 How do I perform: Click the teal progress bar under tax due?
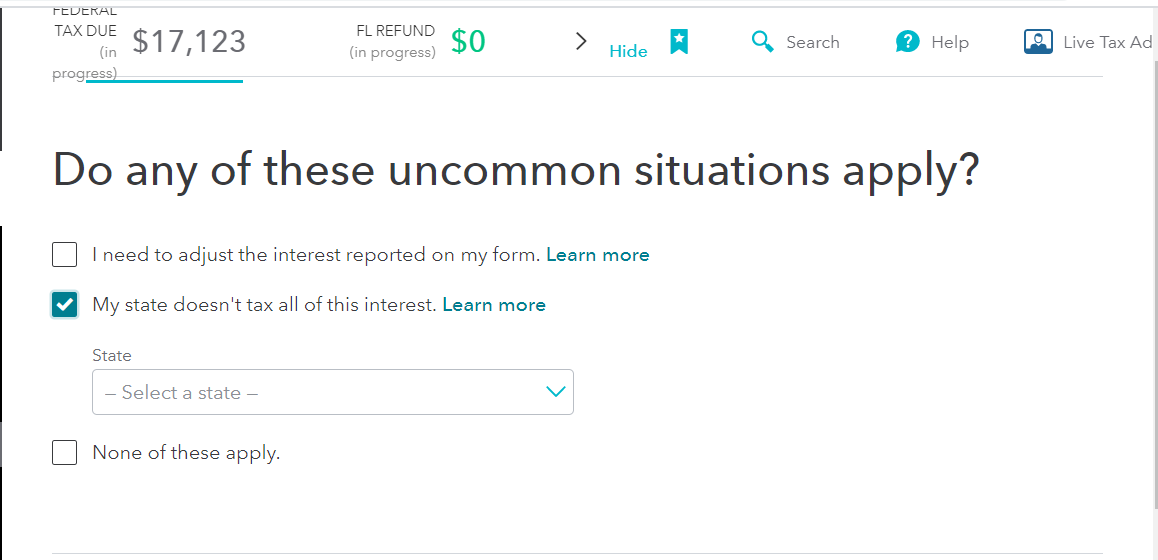(x=164, y=81)
